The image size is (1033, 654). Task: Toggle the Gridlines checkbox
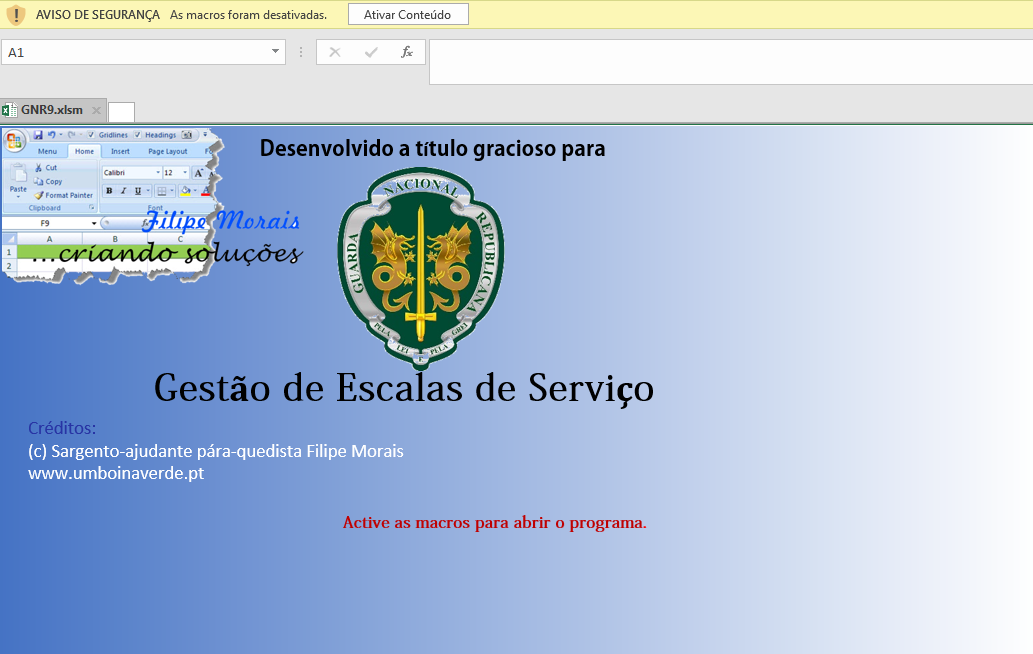pos(91,135)
